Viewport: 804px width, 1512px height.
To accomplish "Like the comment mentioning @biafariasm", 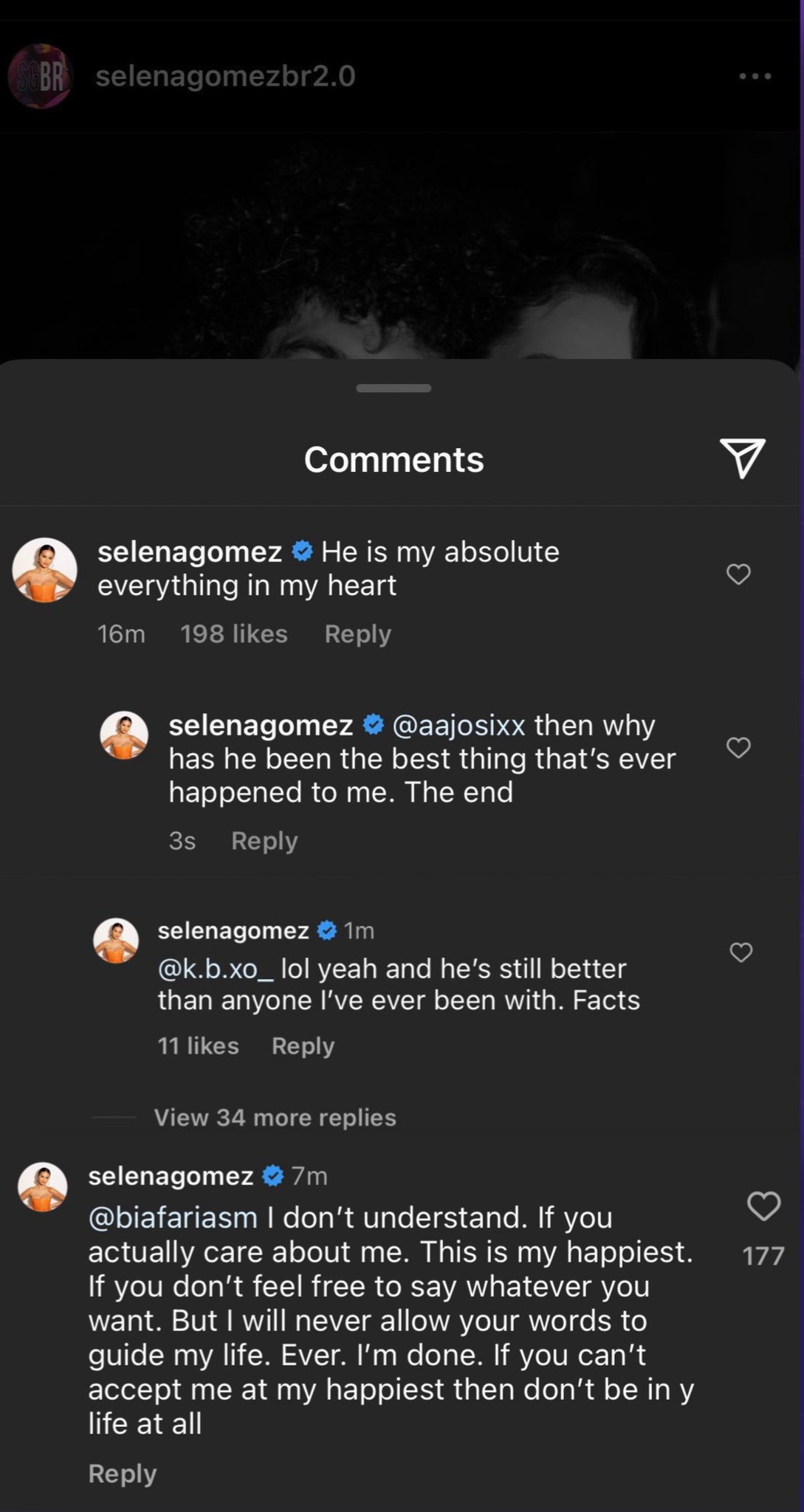I will (763, 1206).
